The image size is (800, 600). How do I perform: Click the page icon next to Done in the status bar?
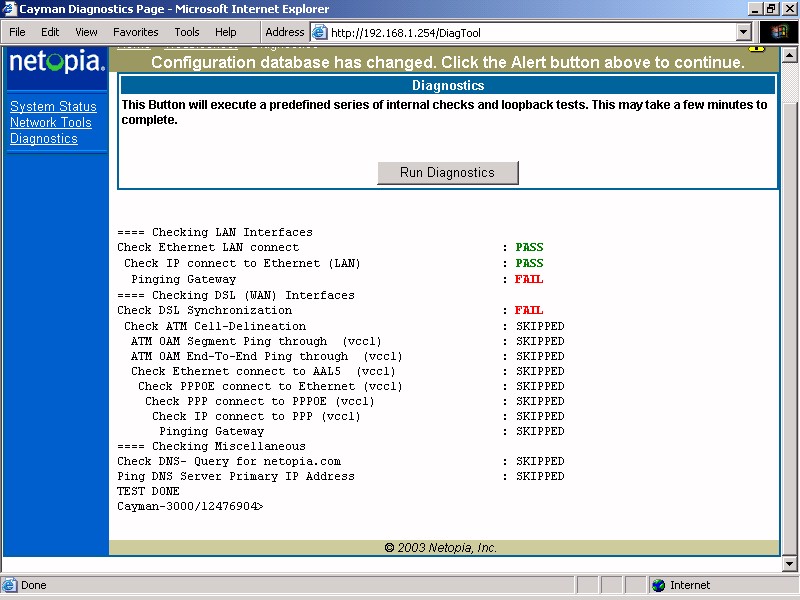pos(9,585)
